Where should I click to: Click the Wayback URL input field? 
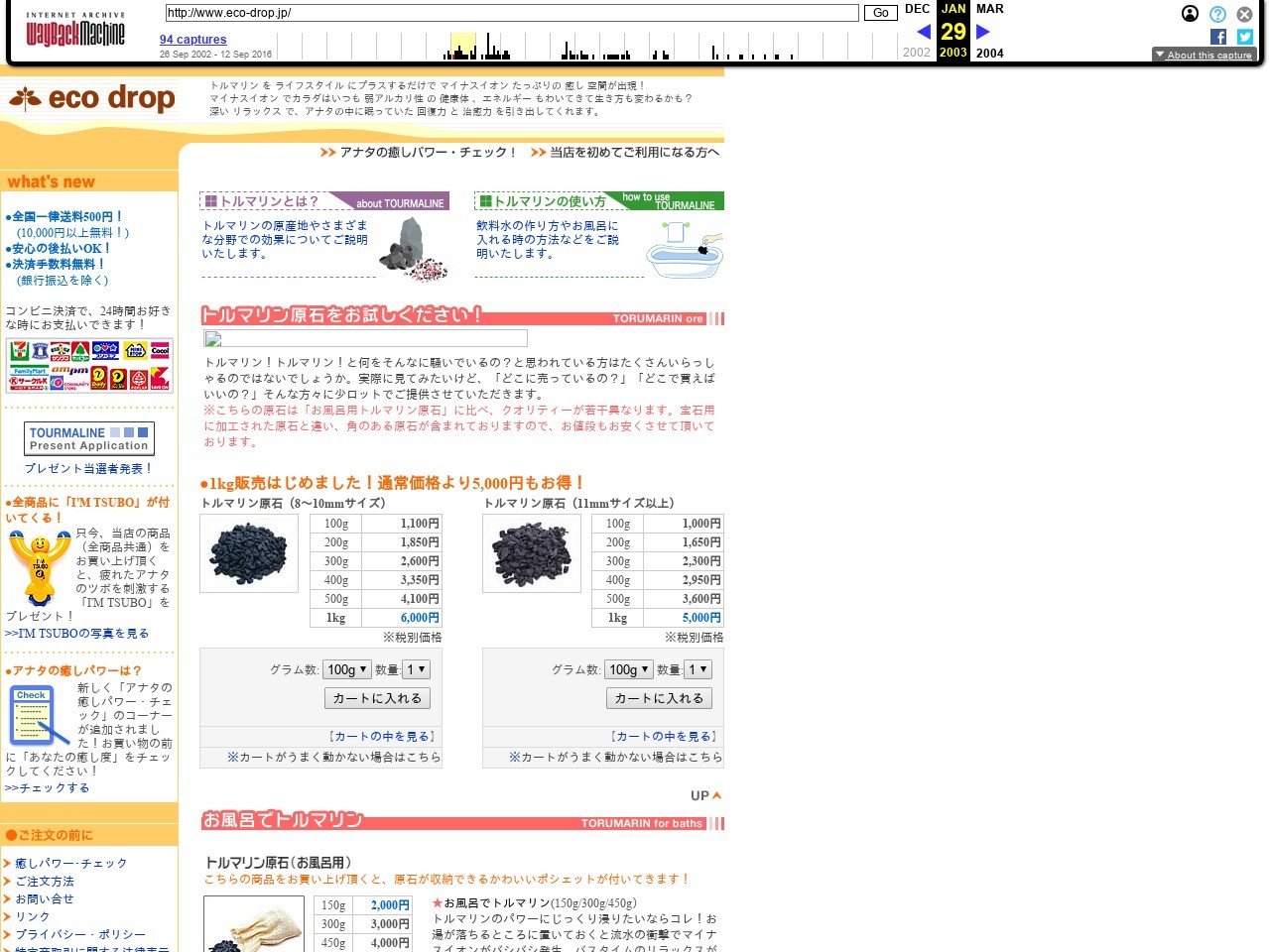pos(511,13)
